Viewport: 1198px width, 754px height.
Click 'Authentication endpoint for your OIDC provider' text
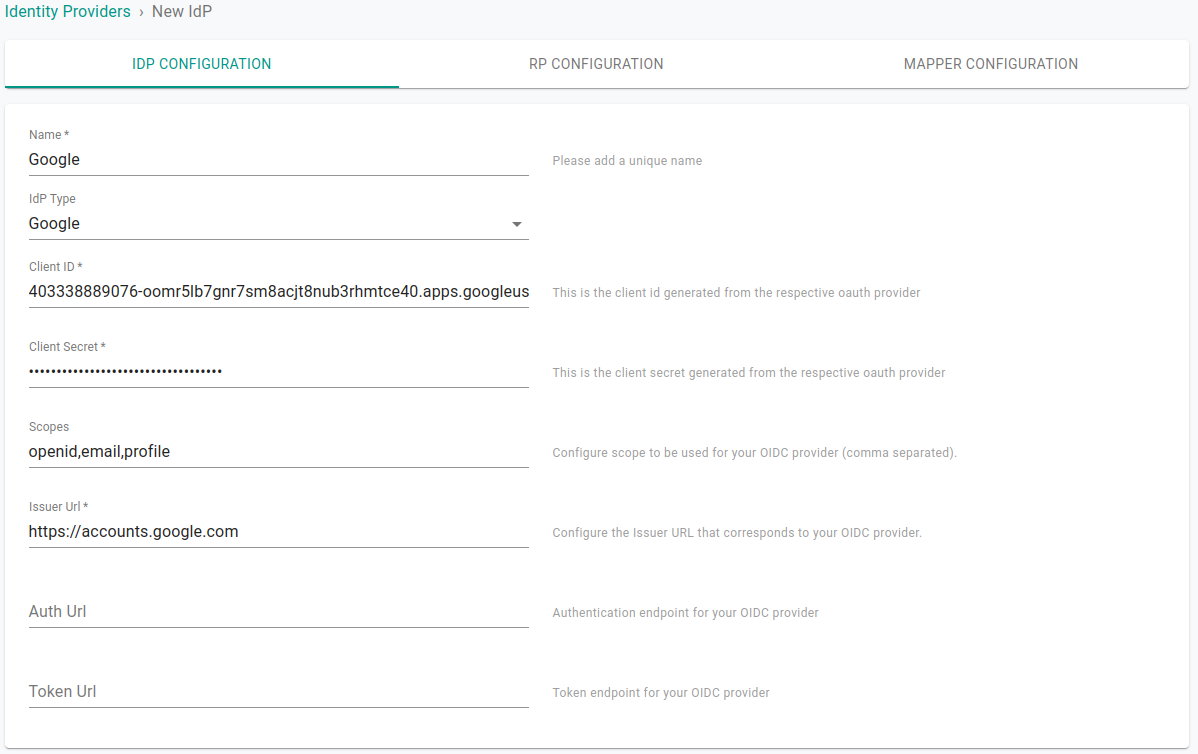(x=685, y=613)
